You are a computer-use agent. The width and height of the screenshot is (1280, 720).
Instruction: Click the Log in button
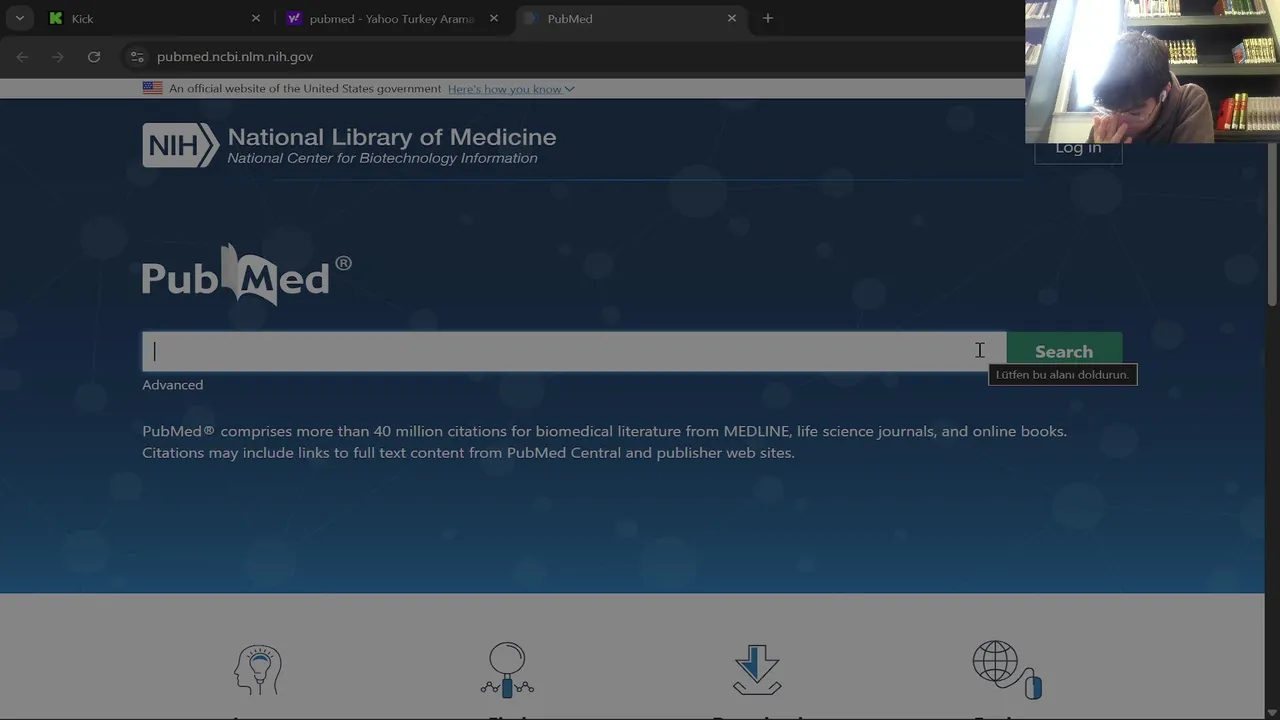click(1078, 150)
